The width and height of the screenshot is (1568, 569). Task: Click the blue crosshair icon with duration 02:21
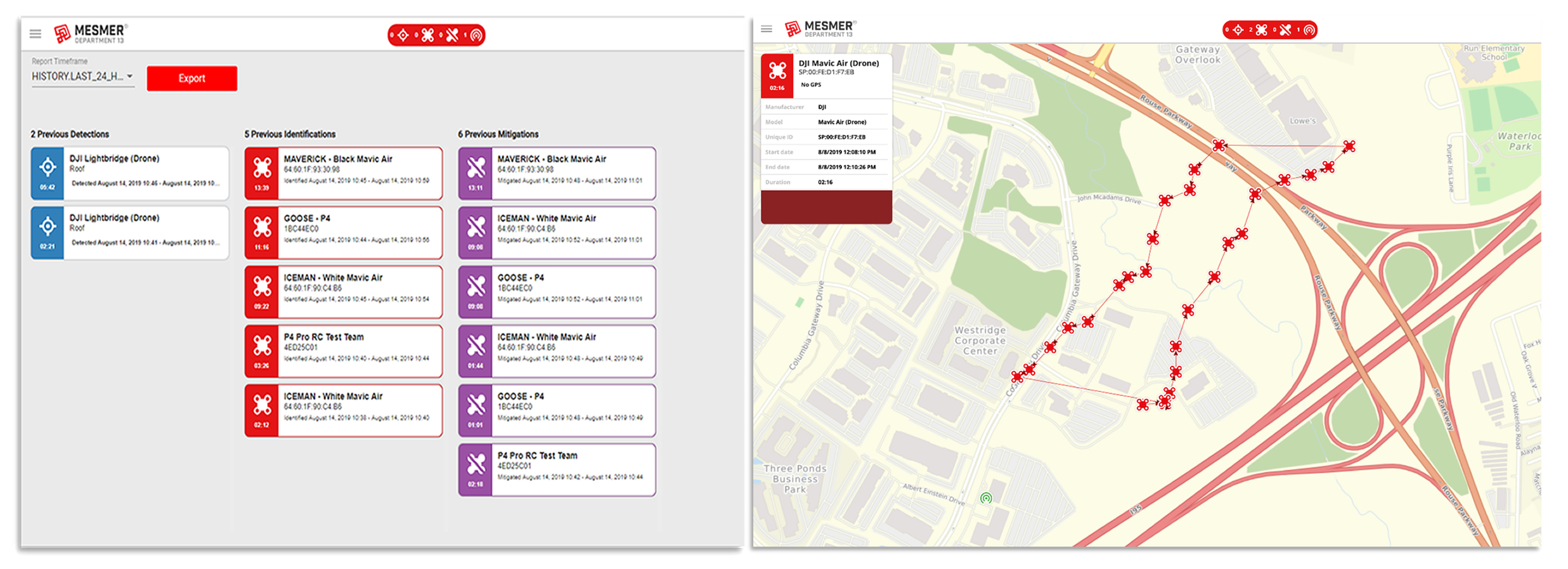pyautogui.click(x=48, y=226)
